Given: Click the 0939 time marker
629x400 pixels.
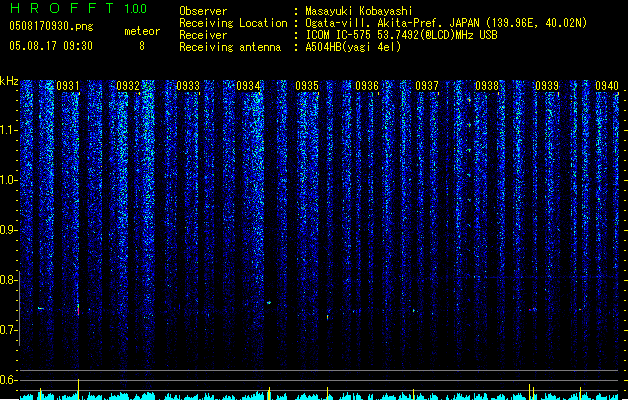Looking at the screenshot, I should (547, 86).
